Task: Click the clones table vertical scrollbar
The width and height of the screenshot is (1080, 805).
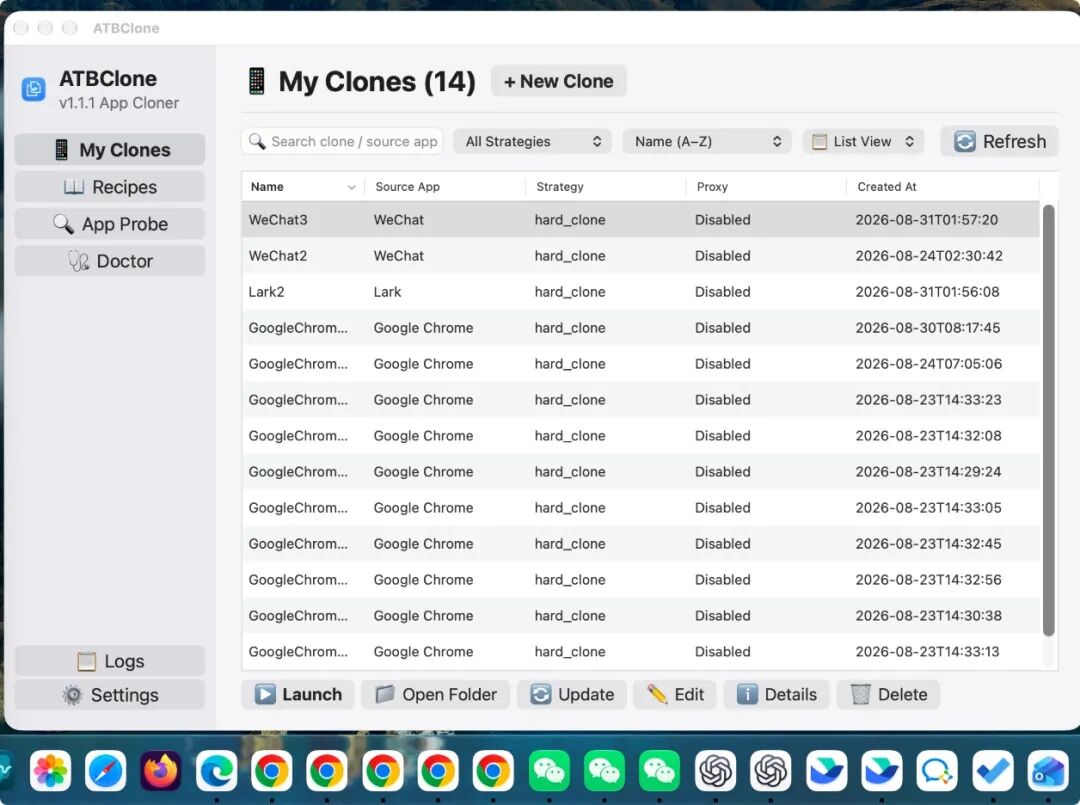Action: [1048, 420]
